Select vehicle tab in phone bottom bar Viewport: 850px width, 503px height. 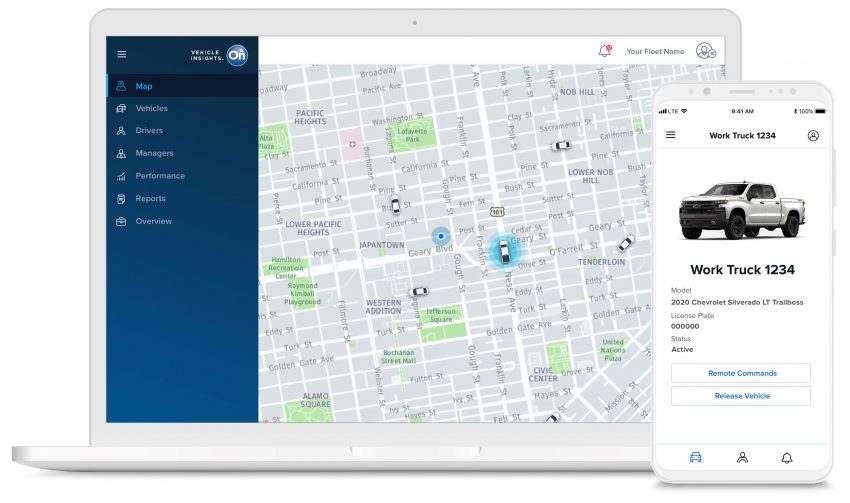(x=696, y=457)
